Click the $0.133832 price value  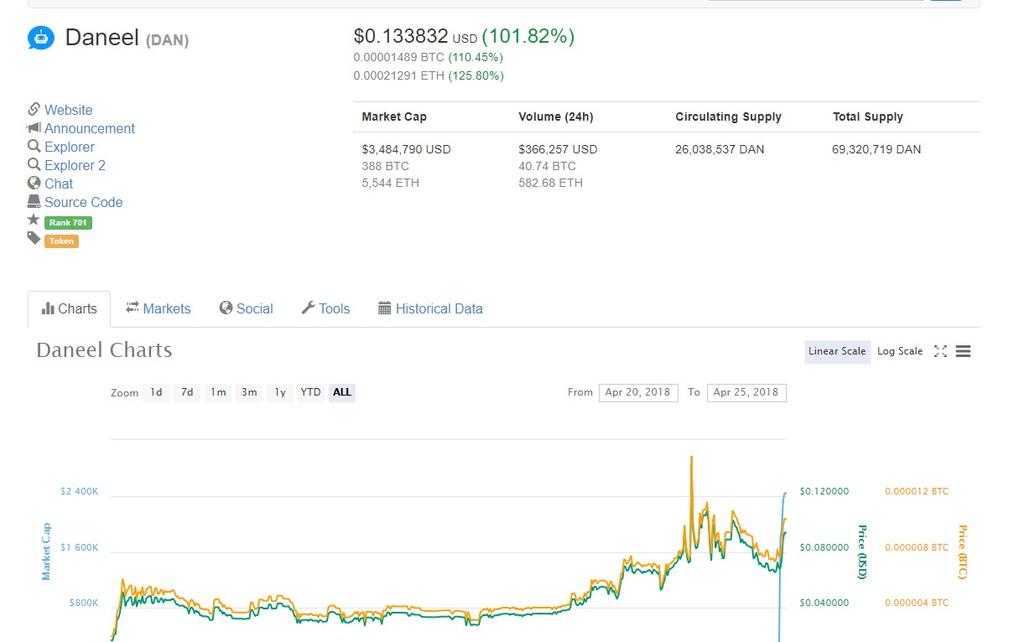400,36
